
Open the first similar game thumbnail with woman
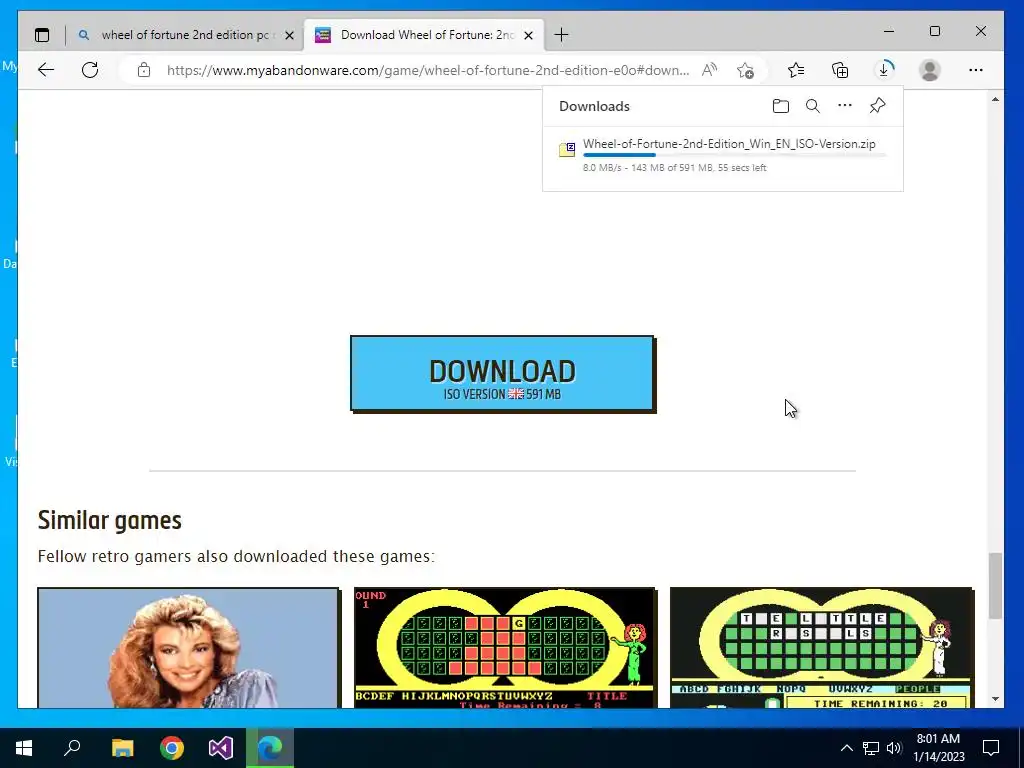coord(188,647)
